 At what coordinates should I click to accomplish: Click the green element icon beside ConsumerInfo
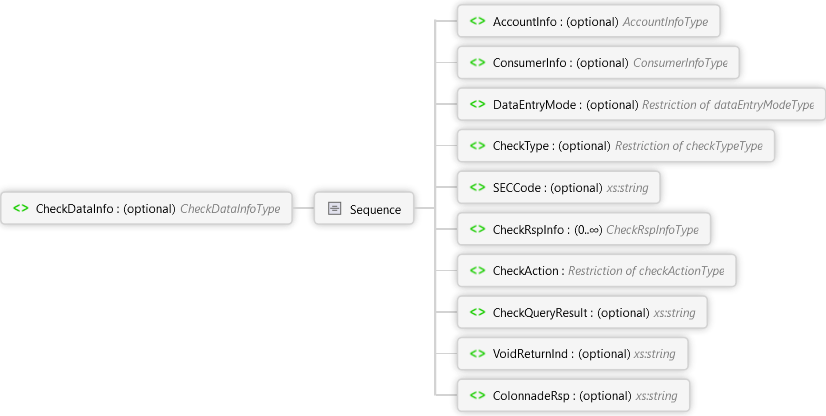478,63
